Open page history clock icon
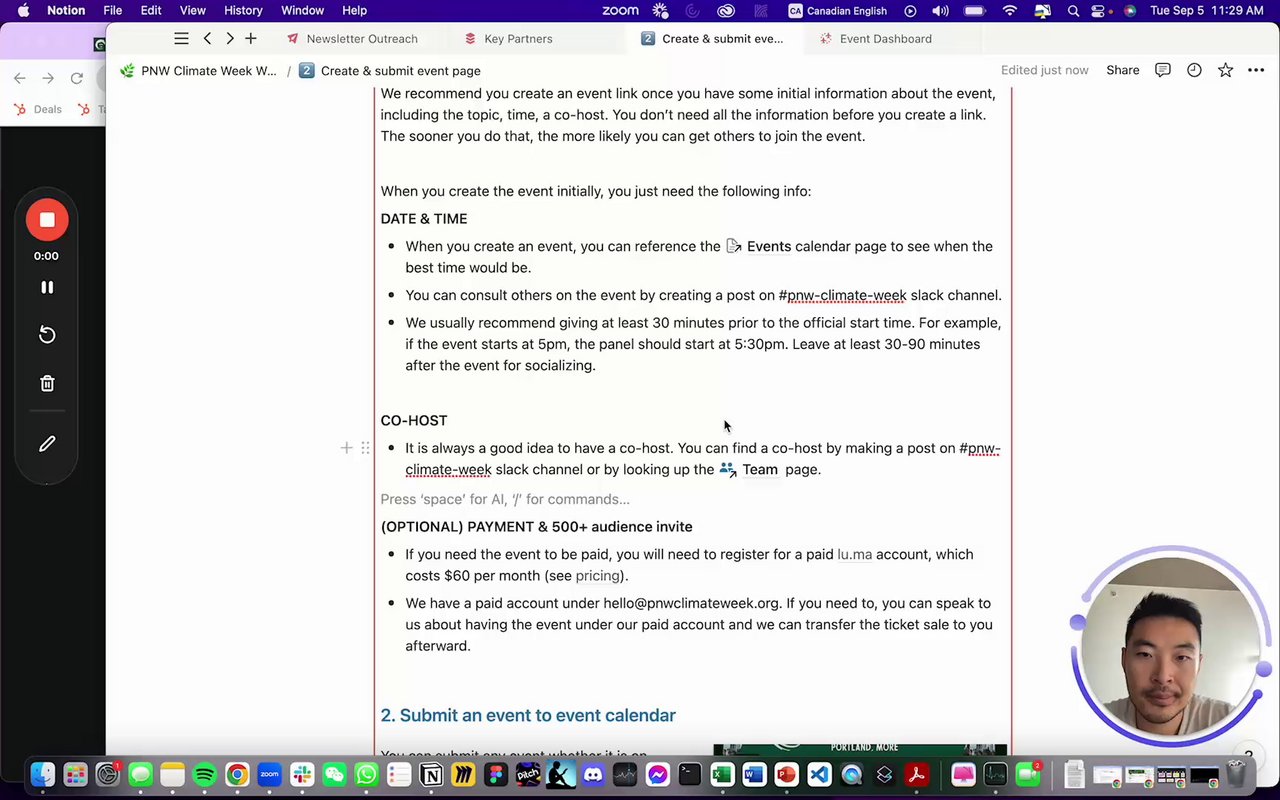 pyautogui.click(x=1194, y=70)
